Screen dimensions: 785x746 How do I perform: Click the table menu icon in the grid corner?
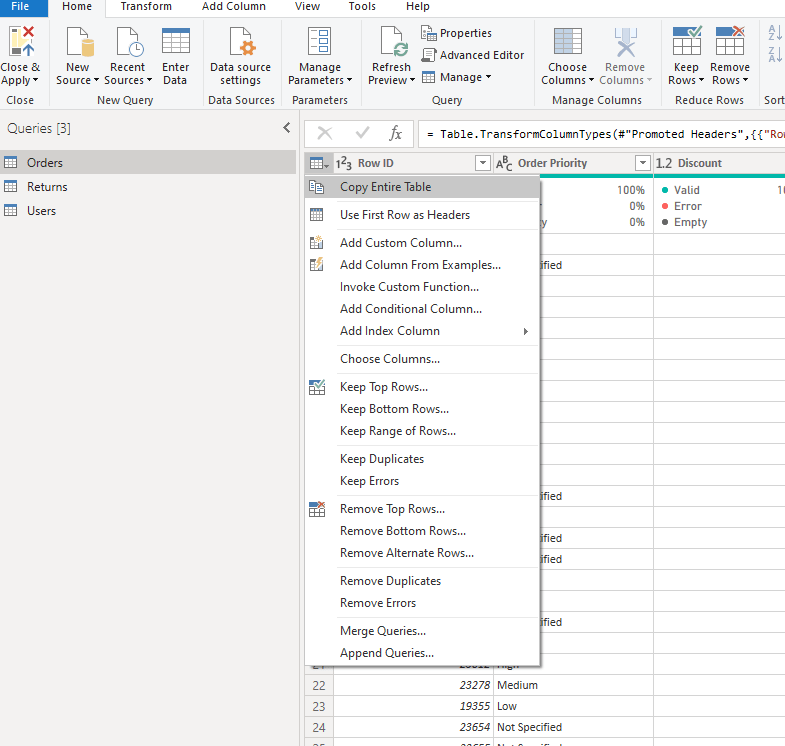[x=319, y=163]
